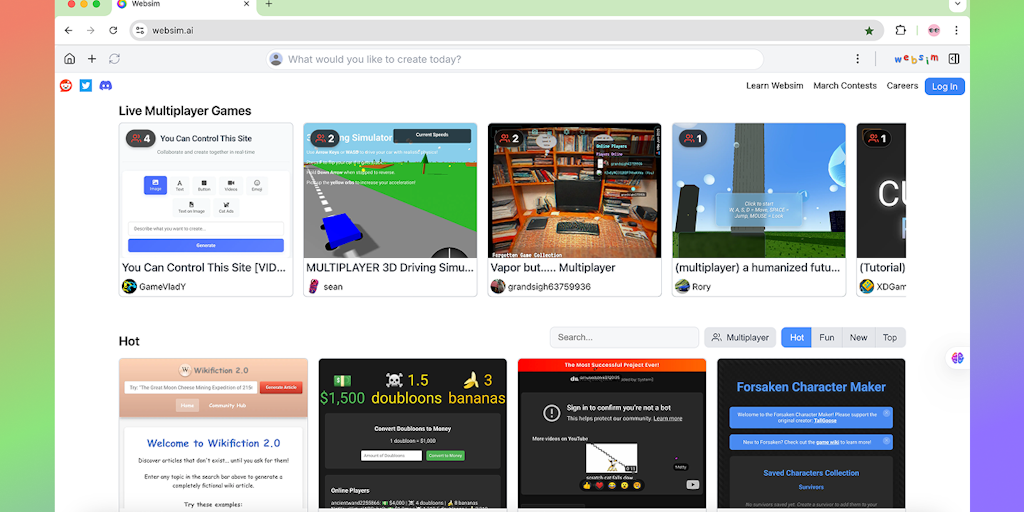Click title 'You Can Control This Site [VID...'
Image resolution: width=1024 pixels, height=512 pixels.
click(205, 268)
